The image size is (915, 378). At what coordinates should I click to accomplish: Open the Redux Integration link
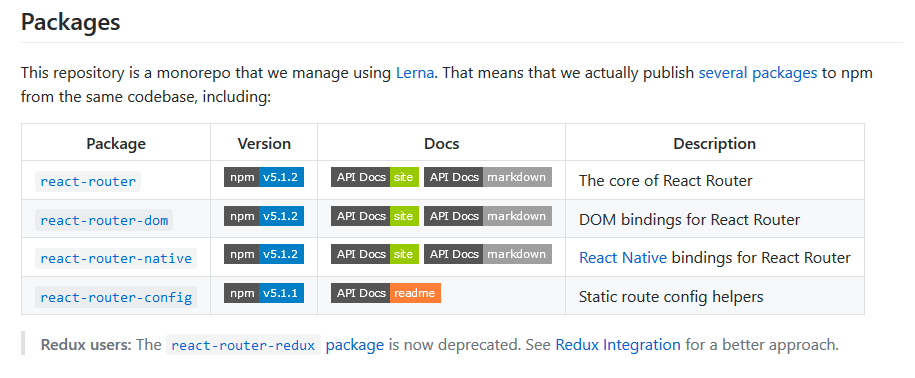pos(618,345)
